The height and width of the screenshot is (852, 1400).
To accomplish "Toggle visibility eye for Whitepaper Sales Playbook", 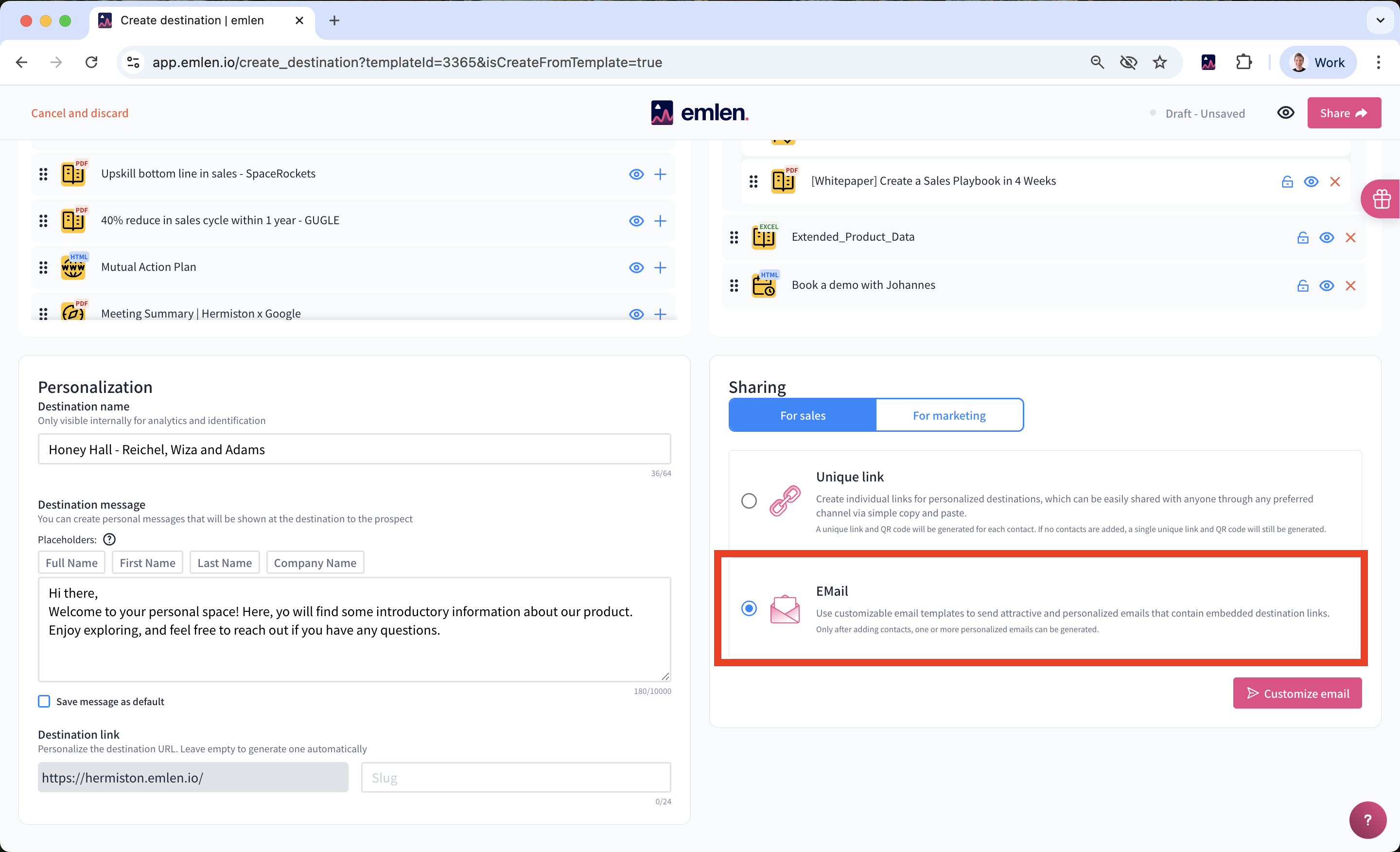I will pos(1311,182).
